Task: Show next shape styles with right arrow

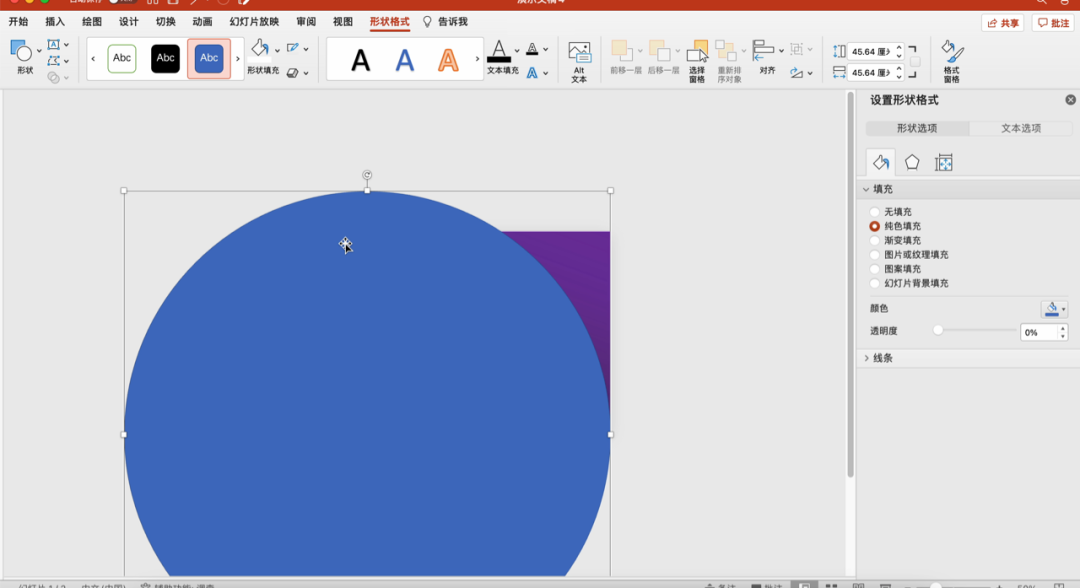Action: (238, 59)
